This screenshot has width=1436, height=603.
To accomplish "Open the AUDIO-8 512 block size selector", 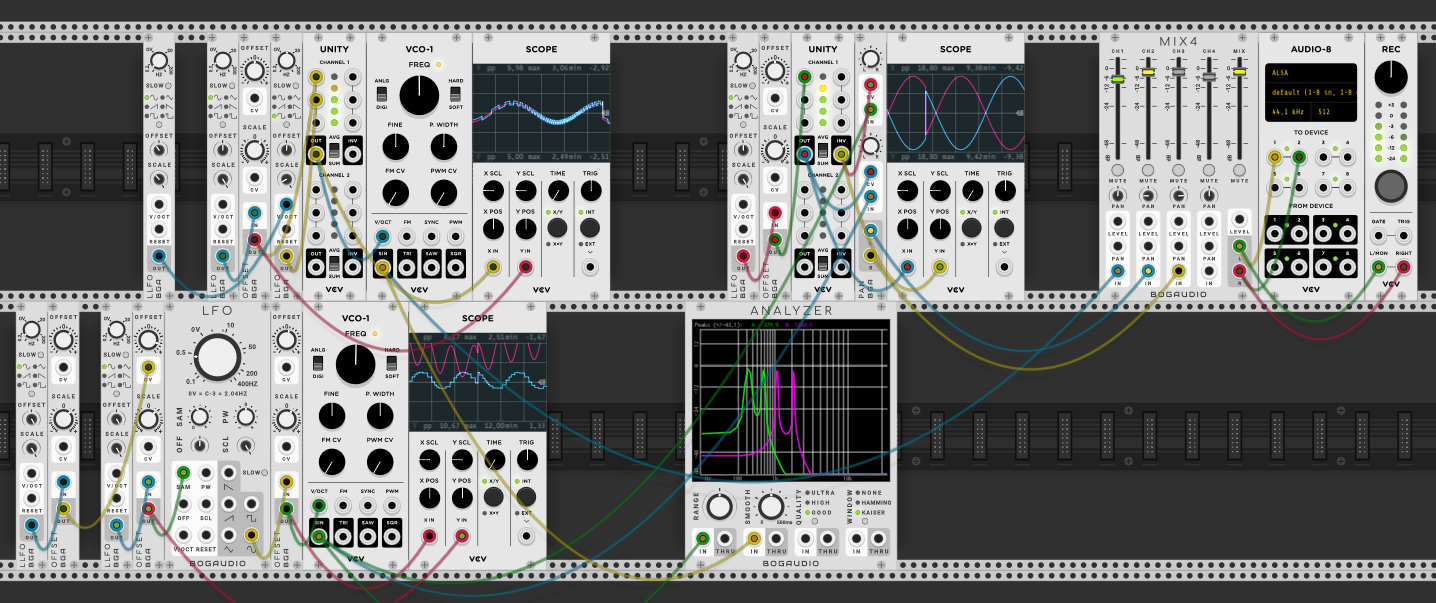I will coord(1332,113).
